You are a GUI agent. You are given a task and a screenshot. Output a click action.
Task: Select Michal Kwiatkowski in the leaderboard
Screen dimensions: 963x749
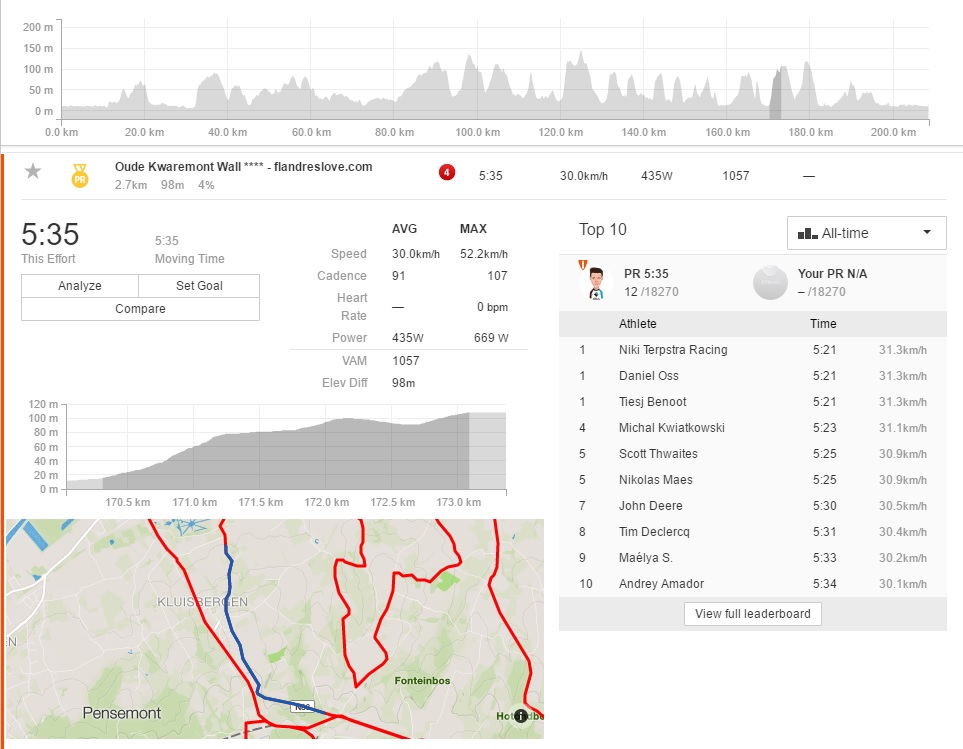pyautogui.click(x=672, y=428)
